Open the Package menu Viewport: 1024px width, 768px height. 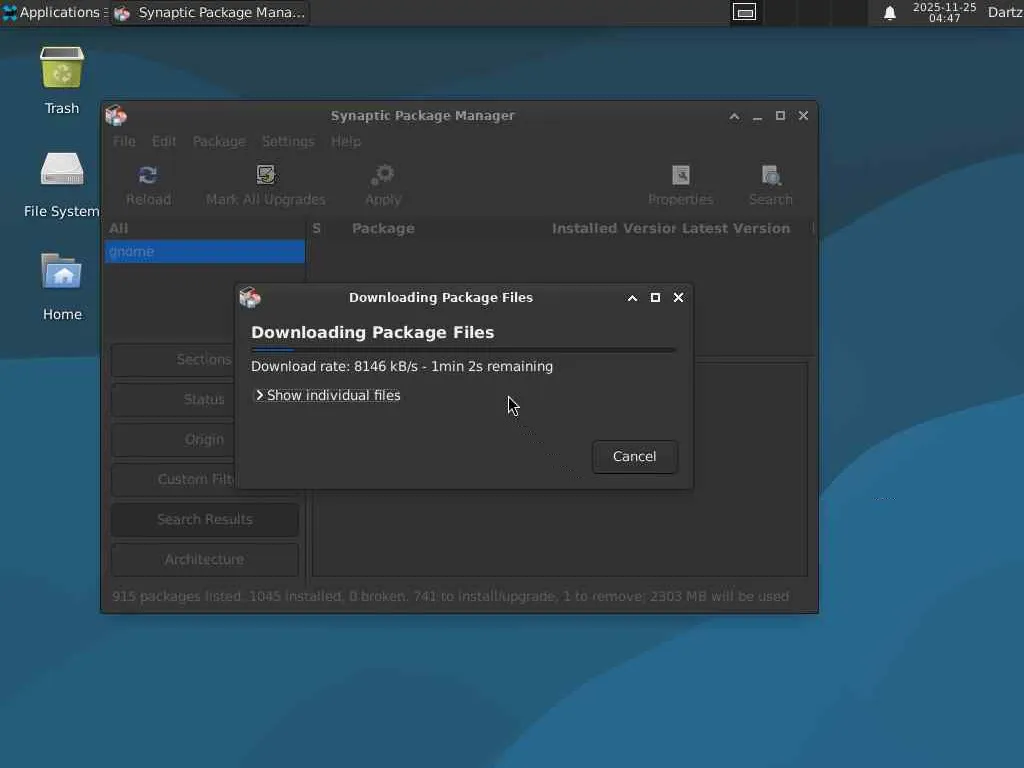tap(219, 141)
